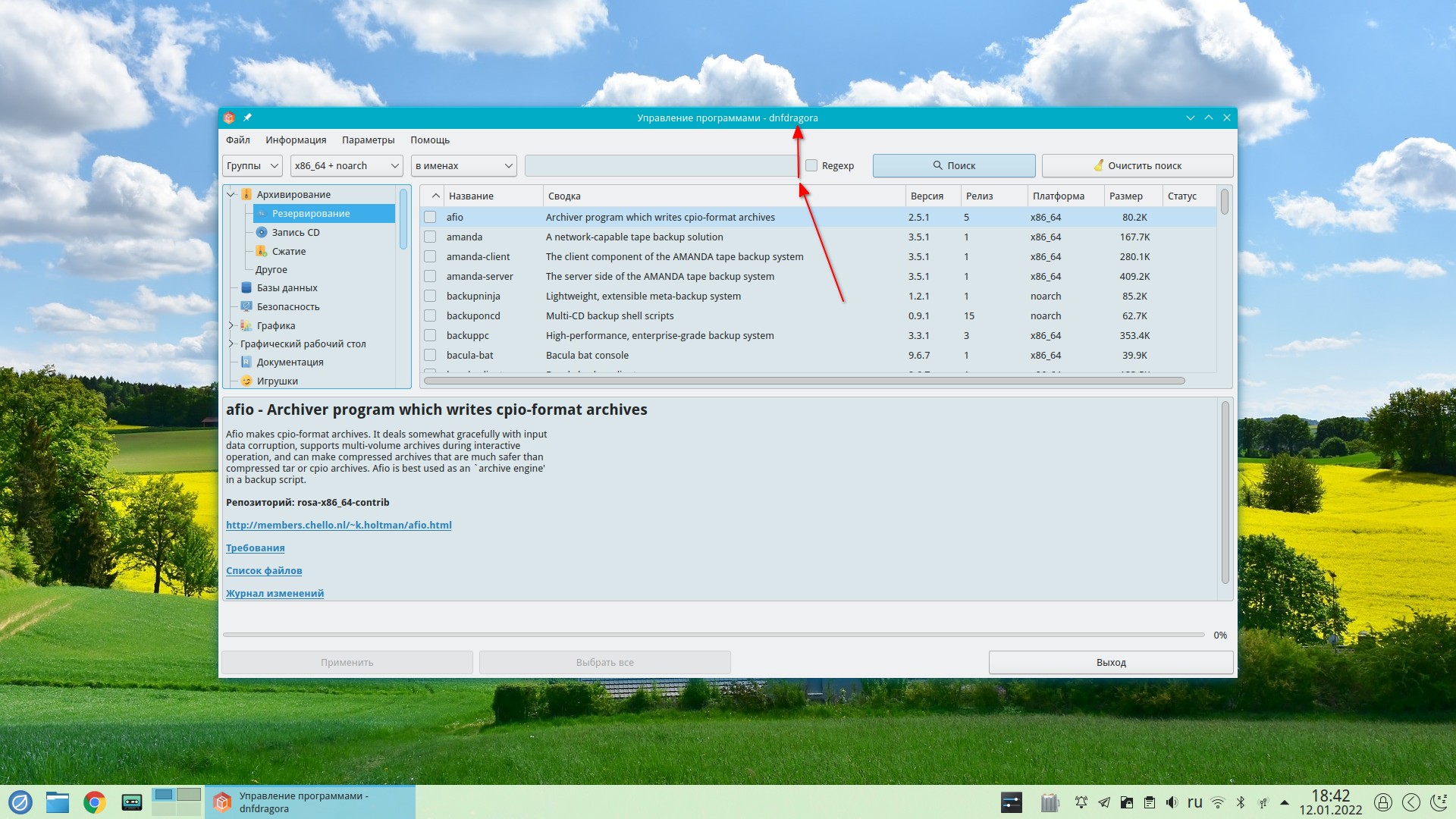The width and height of the screenshot is (1456, 819).
Task: Click the Bluetooth tray icon
Action: (x=1241, y=802)
